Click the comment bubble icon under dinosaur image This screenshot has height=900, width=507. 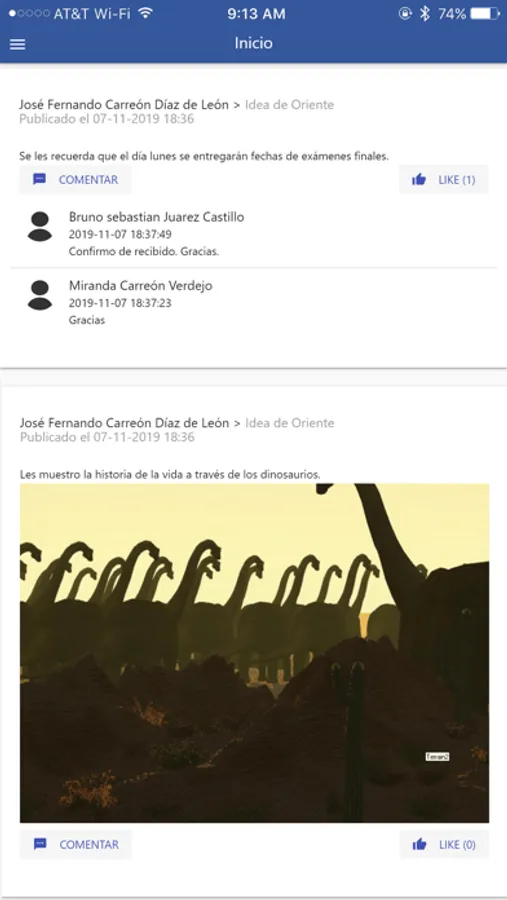(40, 844)
